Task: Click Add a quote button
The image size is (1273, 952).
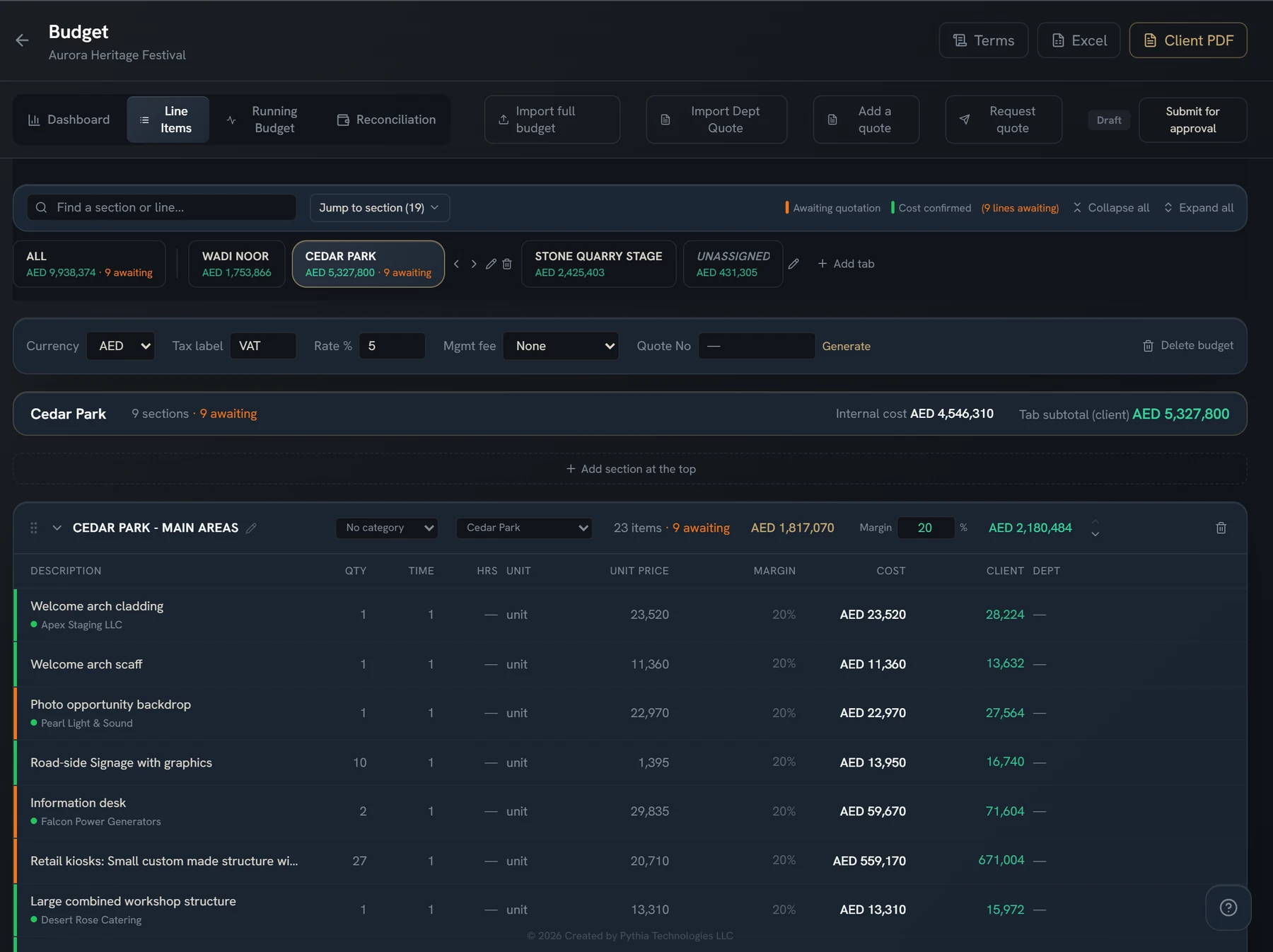Action: pos(866,120)
